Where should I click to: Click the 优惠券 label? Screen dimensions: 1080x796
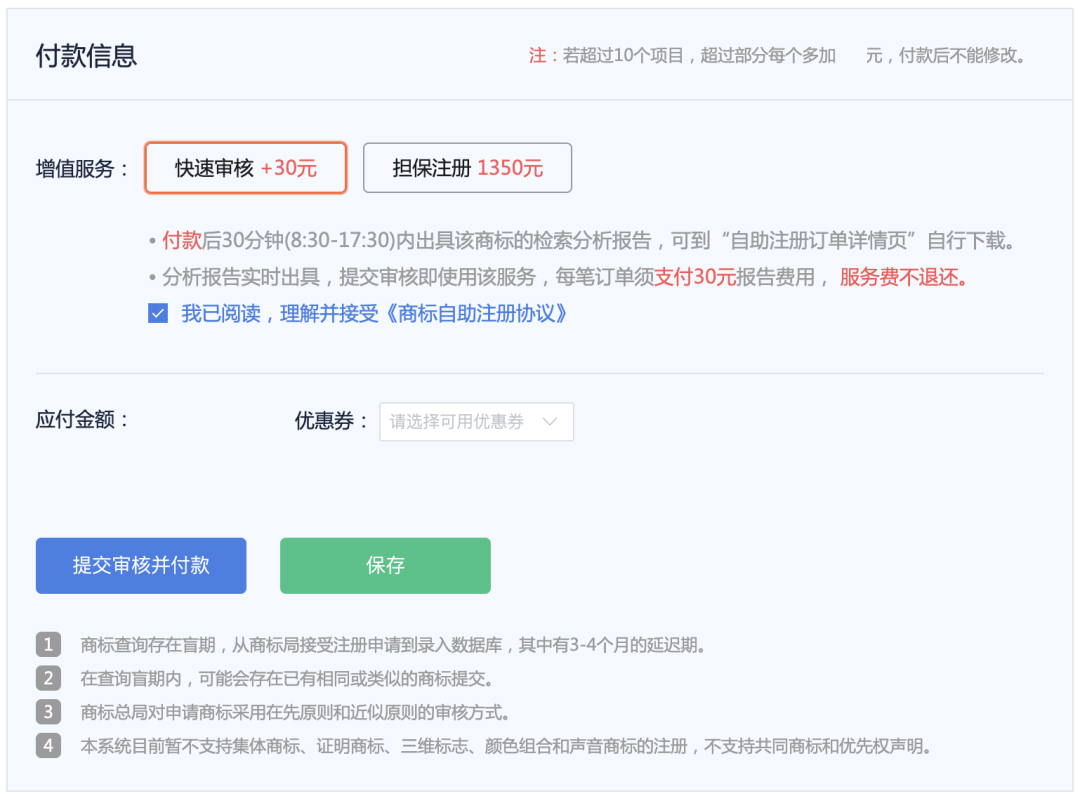coord(332,421)
